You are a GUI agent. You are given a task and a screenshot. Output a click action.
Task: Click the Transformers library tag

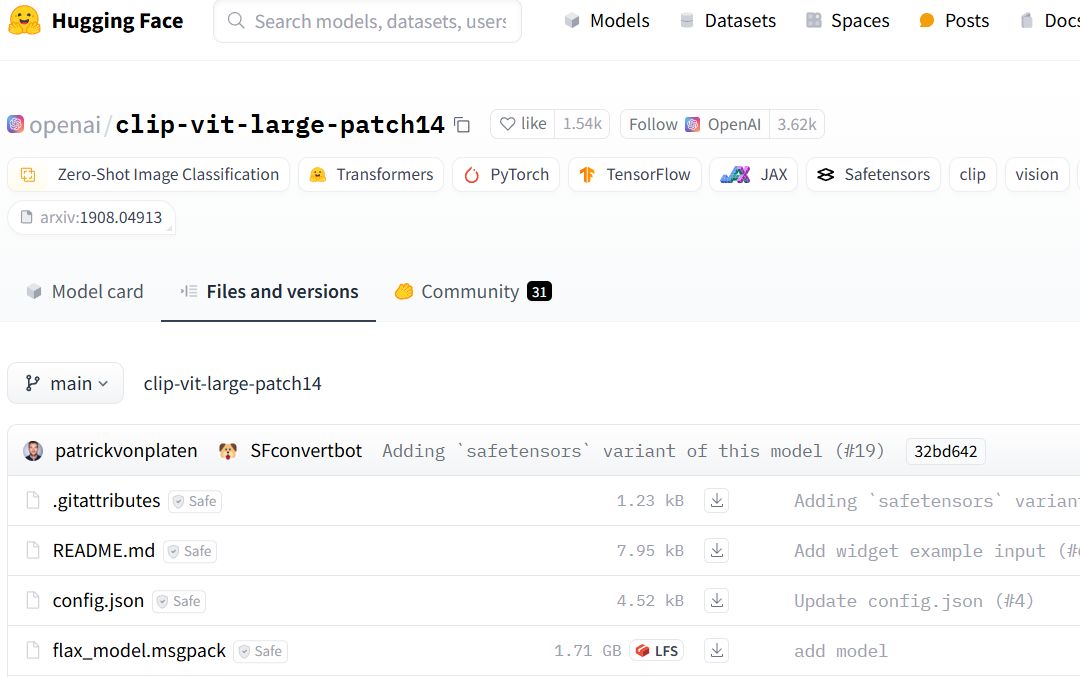coord(371,174)
